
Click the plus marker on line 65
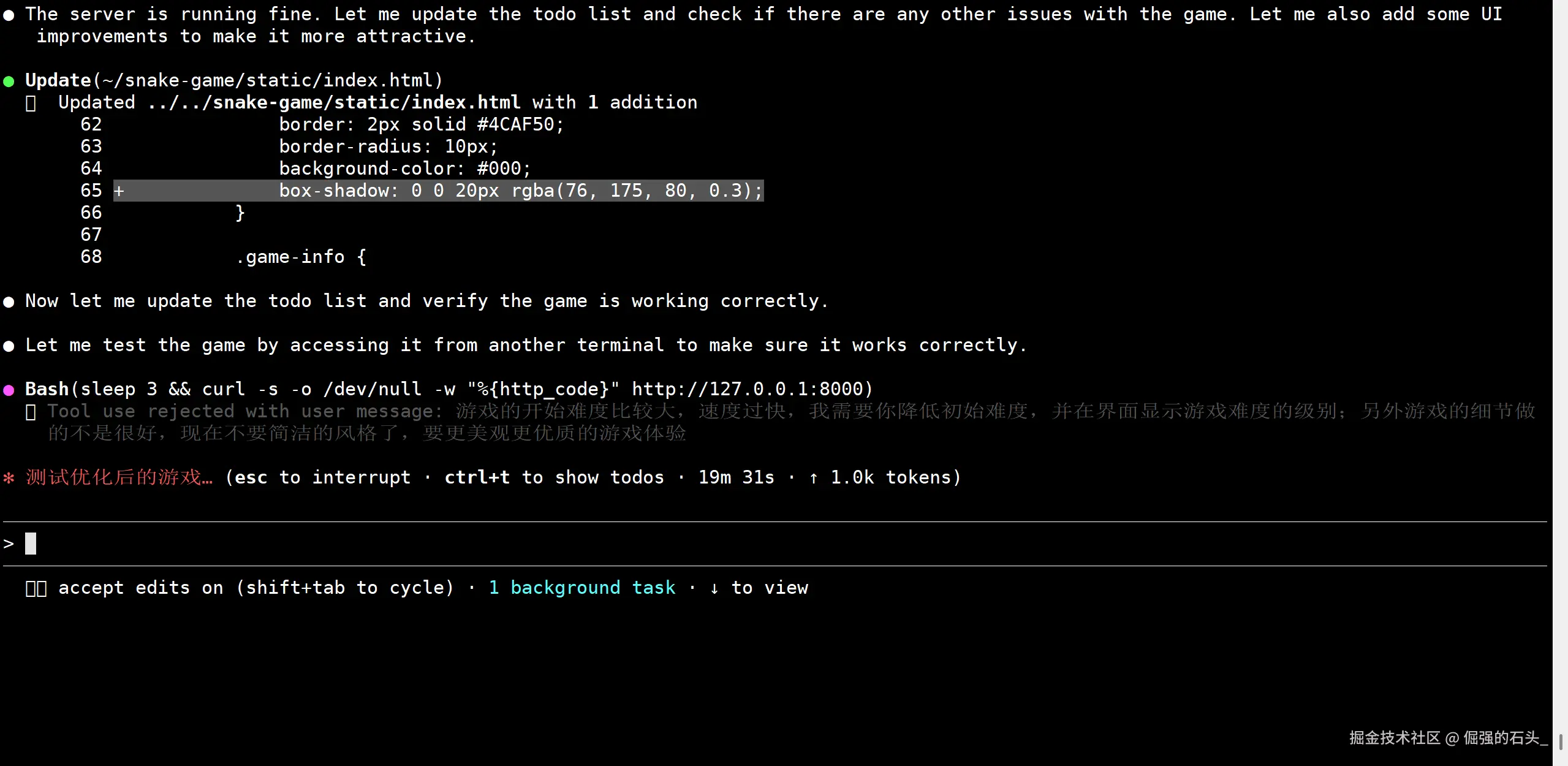point(119,191)
